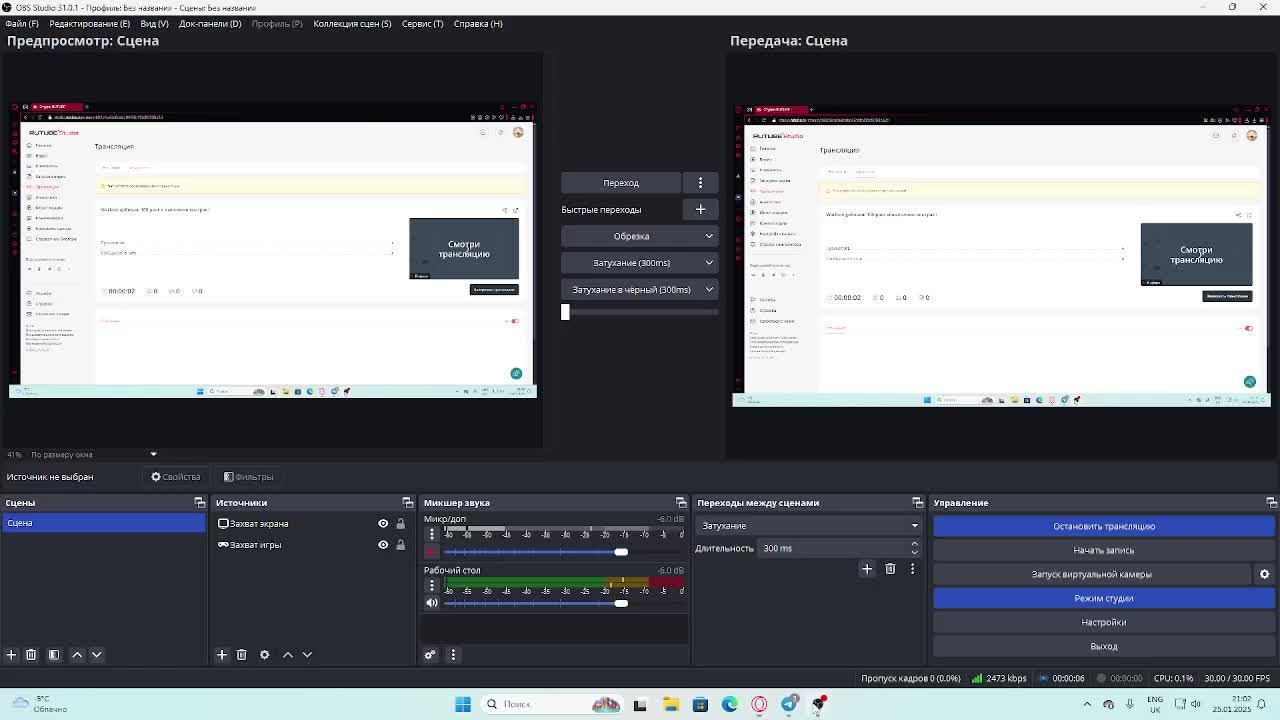The width and height of the screenshot is (1280, 720).
Task: Open the Сервис menu
Action: pyautogui.click(x=422, y=24)
